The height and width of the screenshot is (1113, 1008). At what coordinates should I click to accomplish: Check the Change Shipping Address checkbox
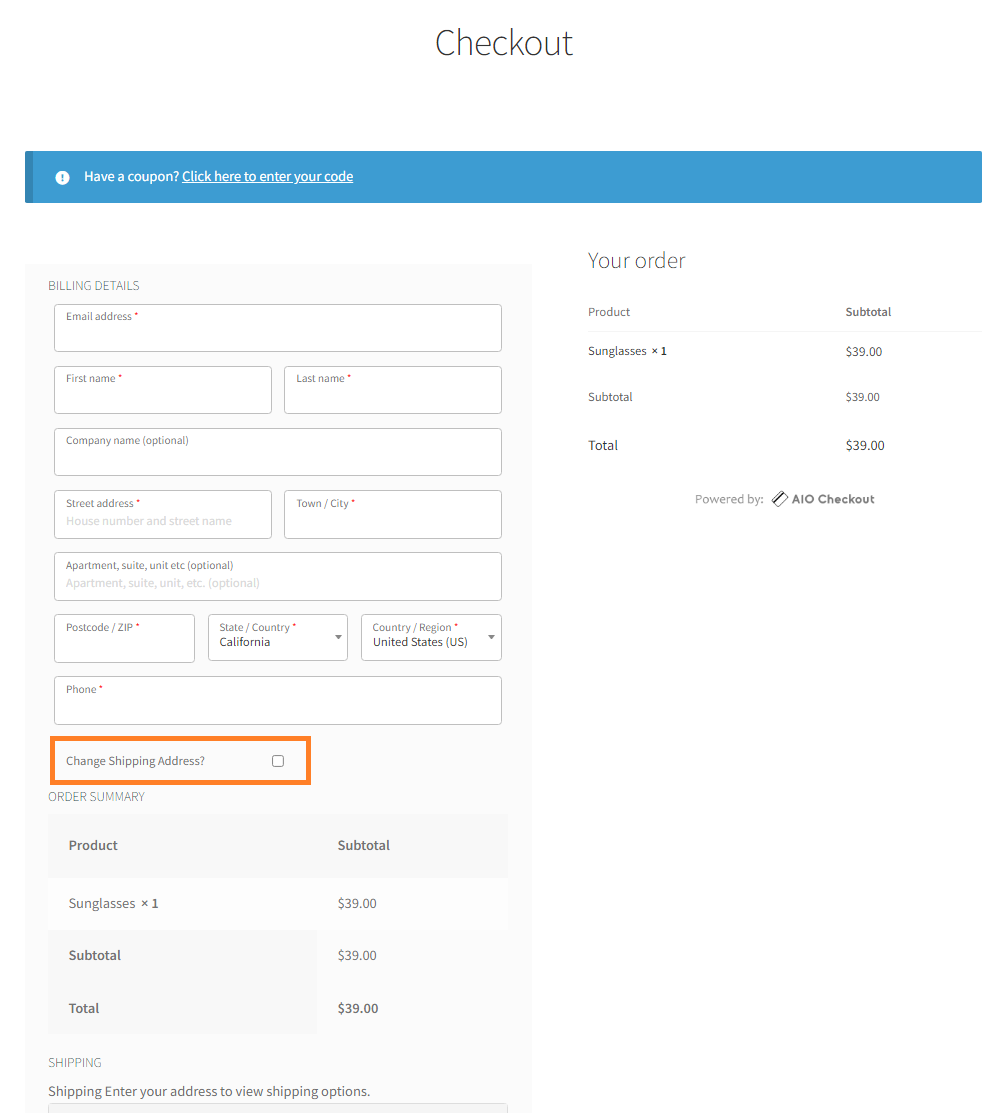click(278, 761)
